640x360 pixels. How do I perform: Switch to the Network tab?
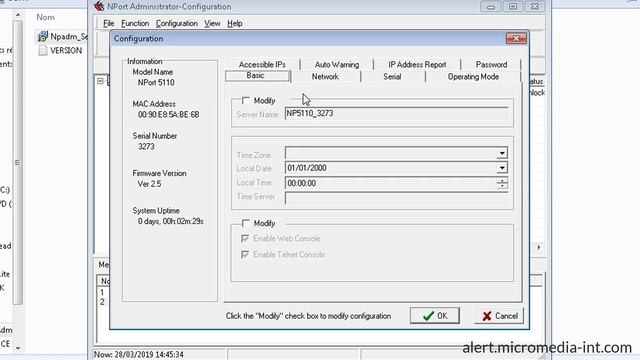pos(325,76)
